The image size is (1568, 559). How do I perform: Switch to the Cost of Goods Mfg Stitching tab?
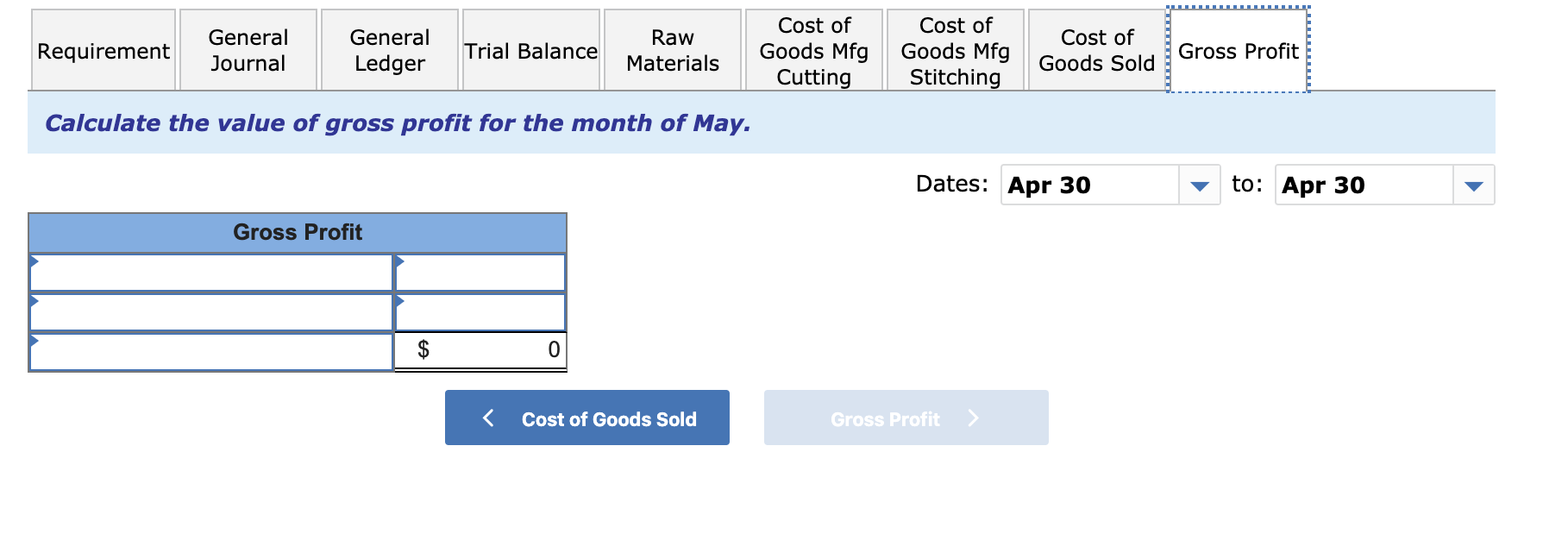[x=954, y=50]
